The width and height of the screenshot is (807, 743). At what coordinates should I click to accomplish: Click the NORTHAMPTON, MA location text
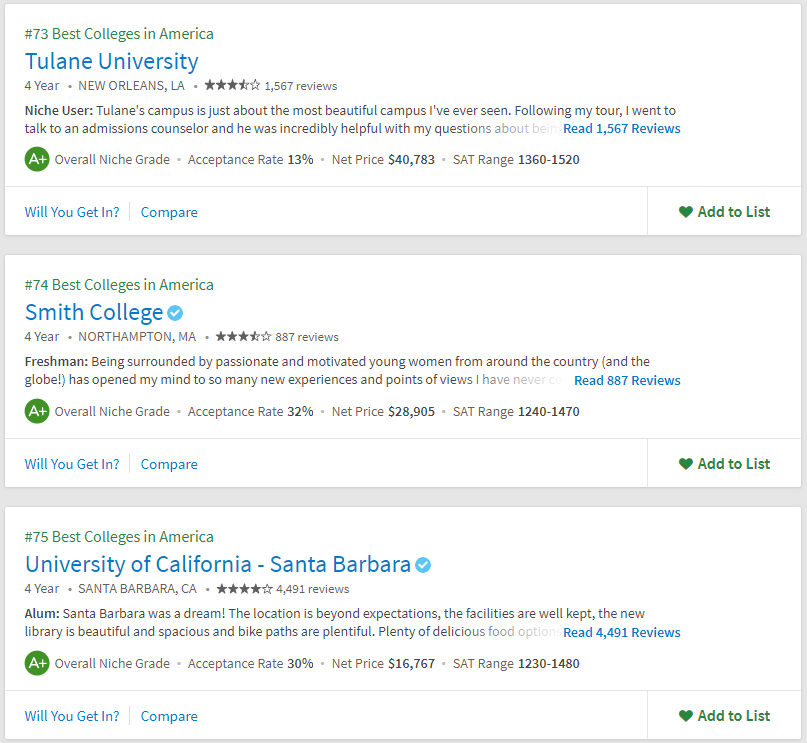click(137, 337)
